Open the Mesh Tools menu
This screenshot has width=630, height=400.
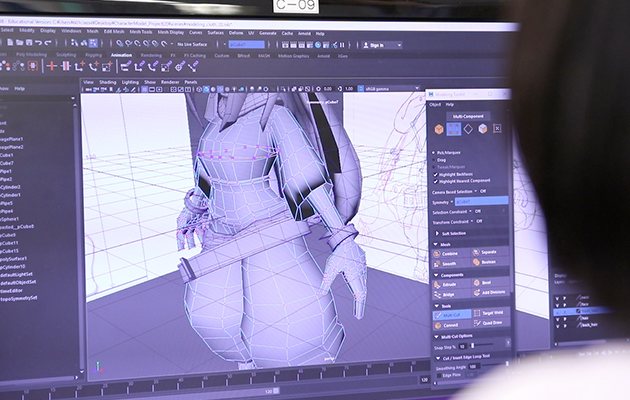click(x=141, y=32)
